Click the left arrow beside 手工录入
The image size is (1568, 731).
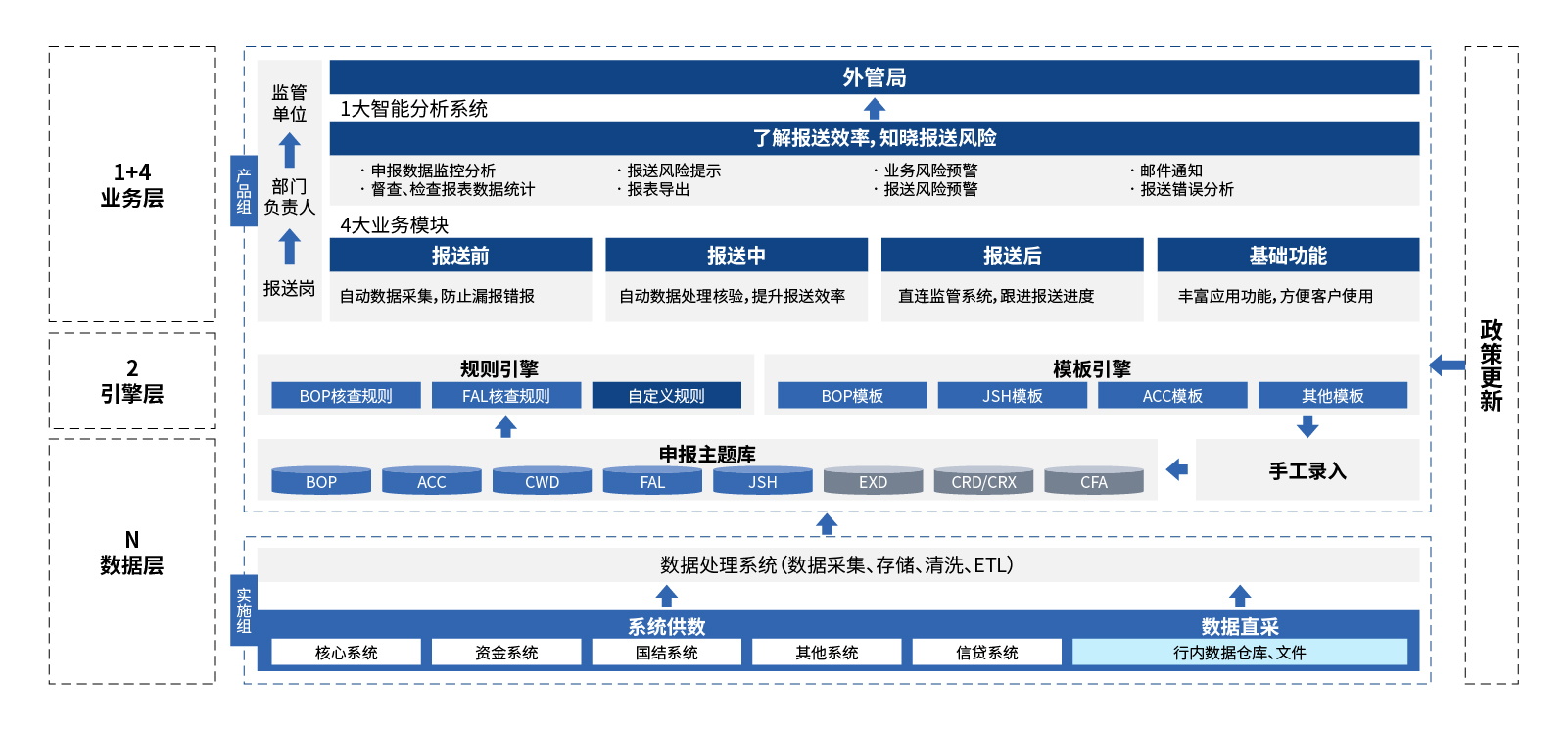[1177, 469]
